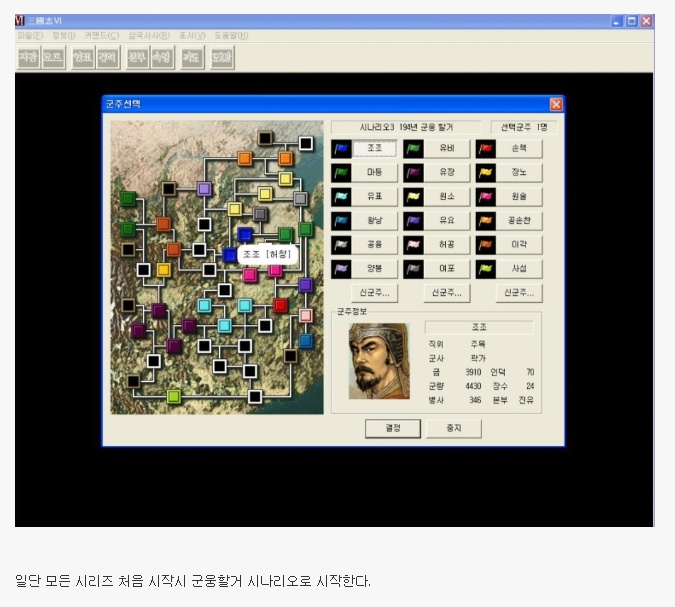Screen dimensions: 675x607
Task: Open the 도움말(H) menu
Action: pos(232,35)
